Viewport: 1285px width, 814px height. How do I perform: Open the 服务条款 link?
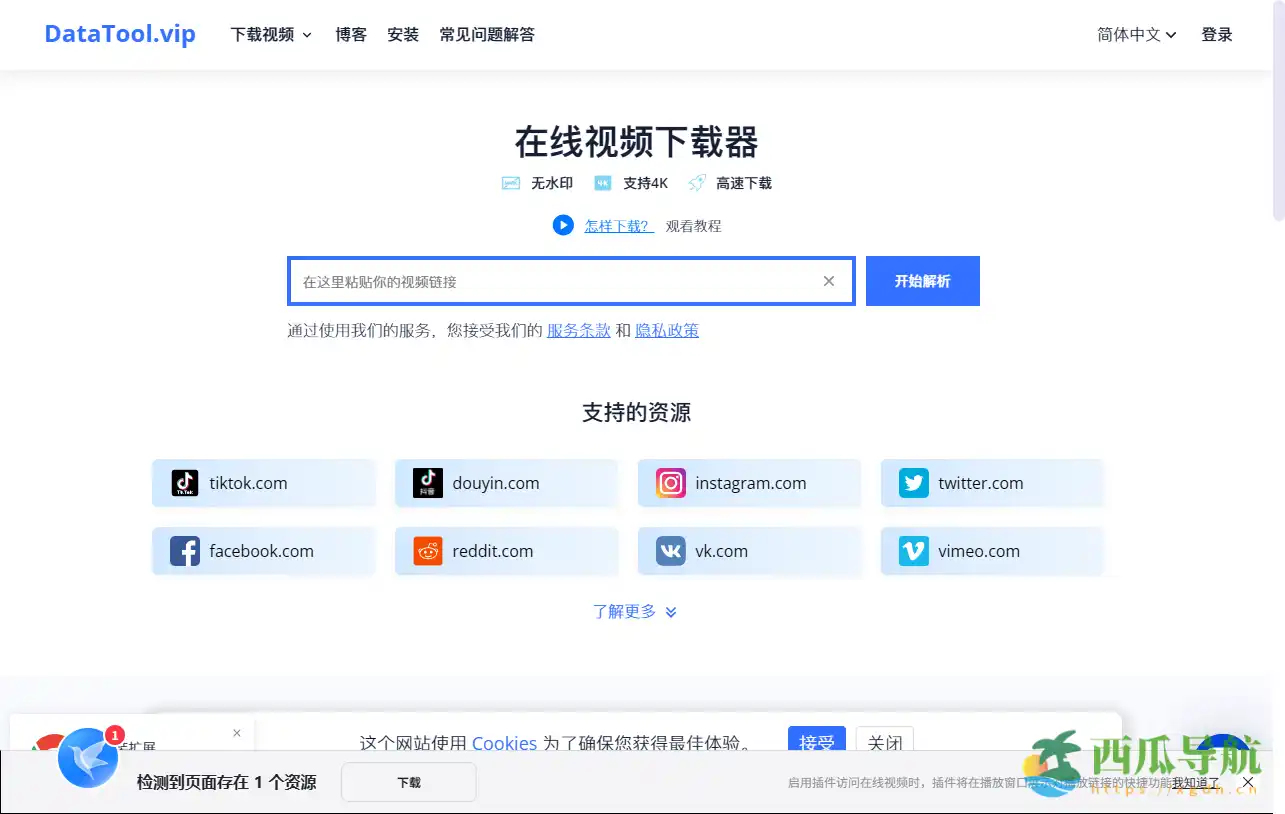tap(578, 330)
